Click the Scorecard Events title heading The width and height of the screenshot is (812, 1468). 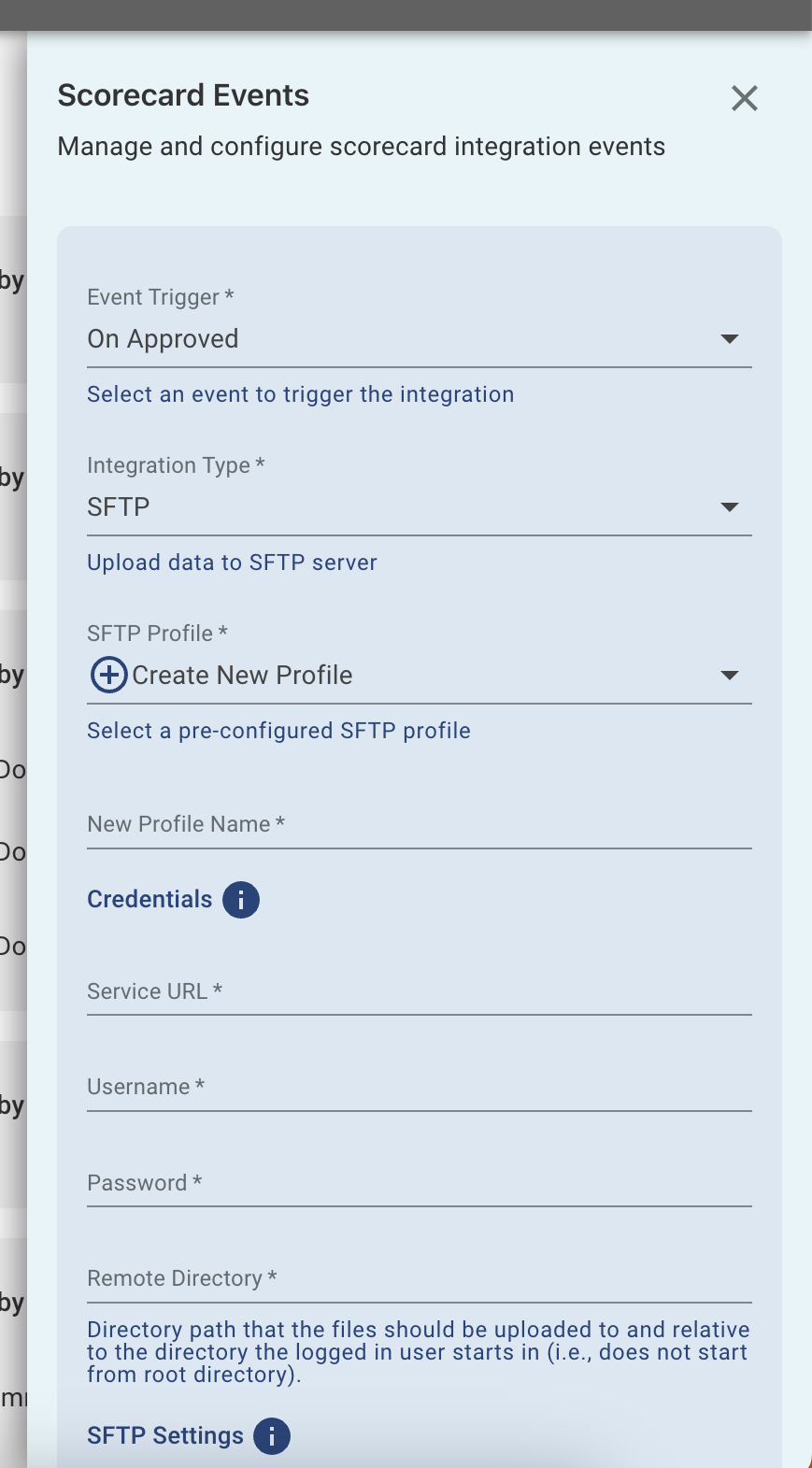(183, 94)
